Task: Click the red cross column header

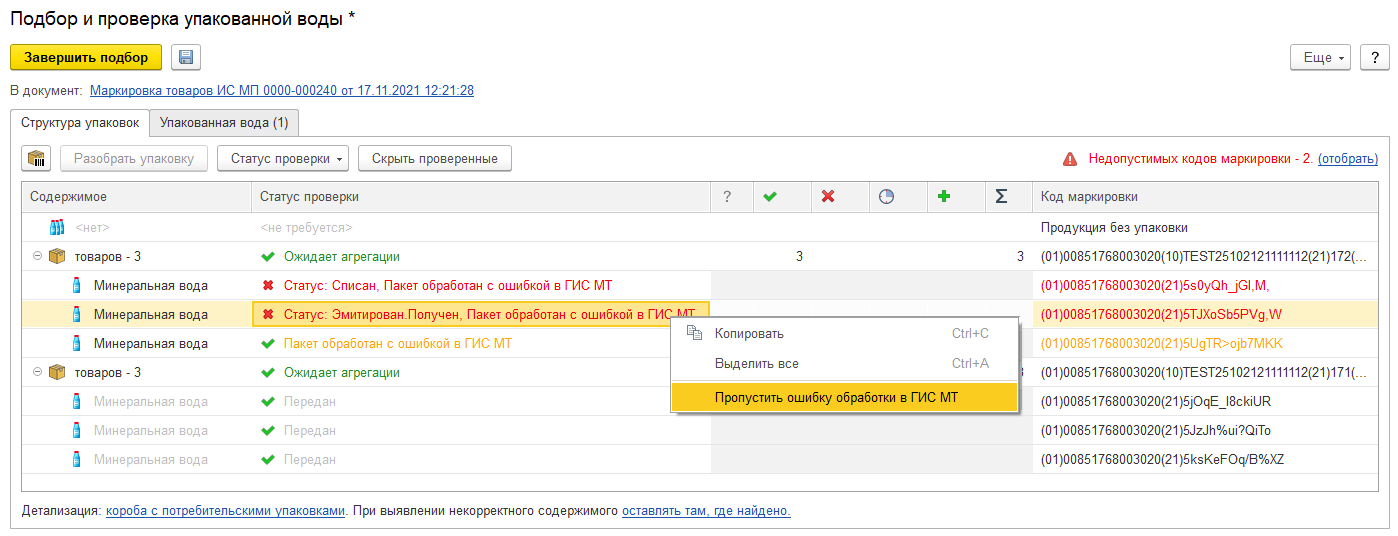Action: pyautogui.click(x=828, y=197)
